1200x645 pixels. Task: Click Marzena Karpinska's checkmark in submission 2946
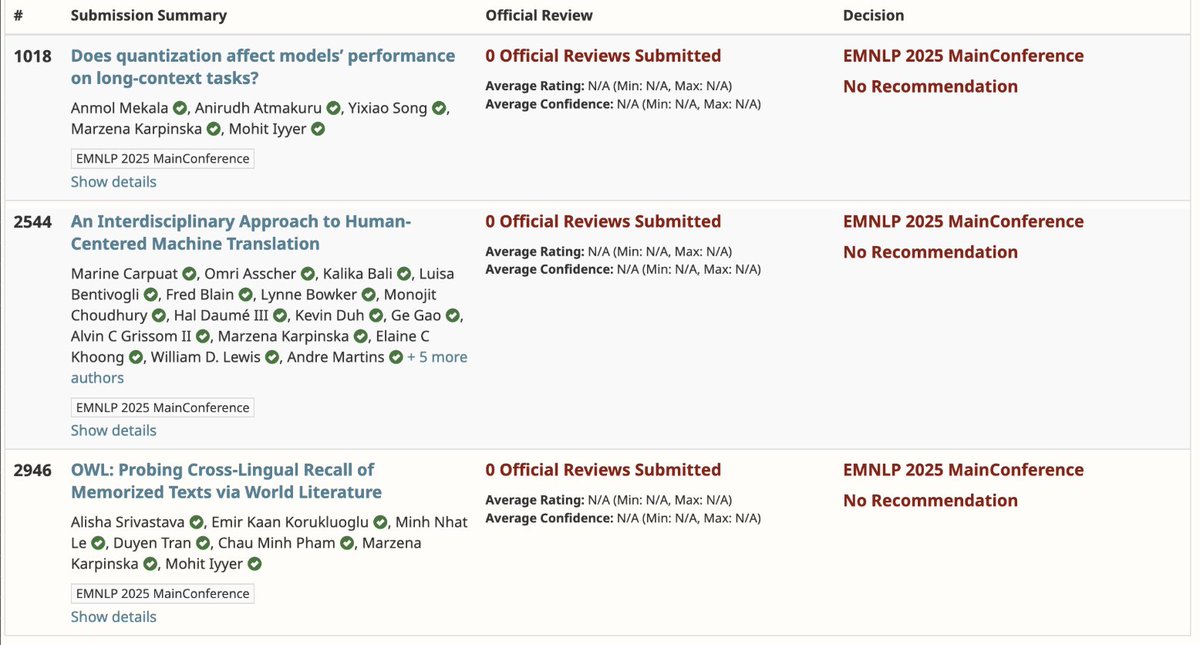150,563
